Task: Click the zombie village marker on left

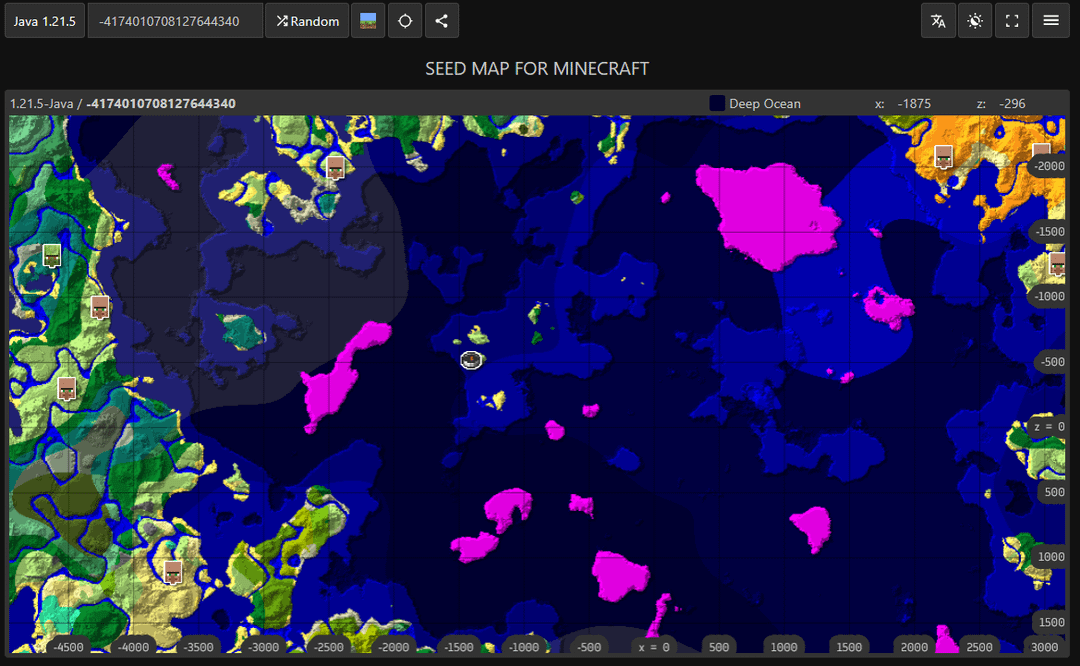Action: pyautogui.click(x=52, y=255)
